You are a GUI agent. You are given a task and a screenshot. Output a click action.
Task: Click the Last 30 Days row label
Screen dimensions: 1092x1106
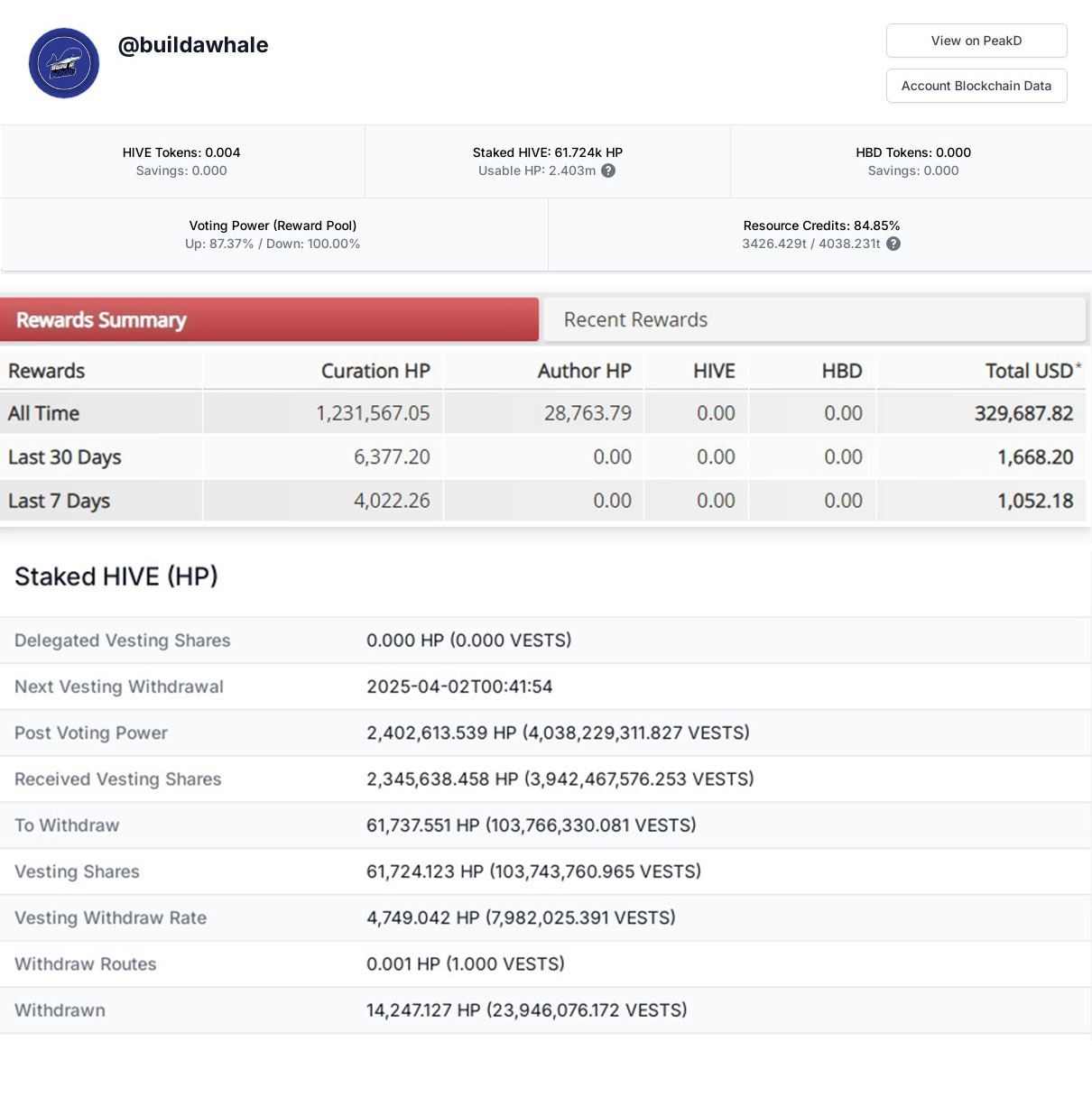point(64,457)
